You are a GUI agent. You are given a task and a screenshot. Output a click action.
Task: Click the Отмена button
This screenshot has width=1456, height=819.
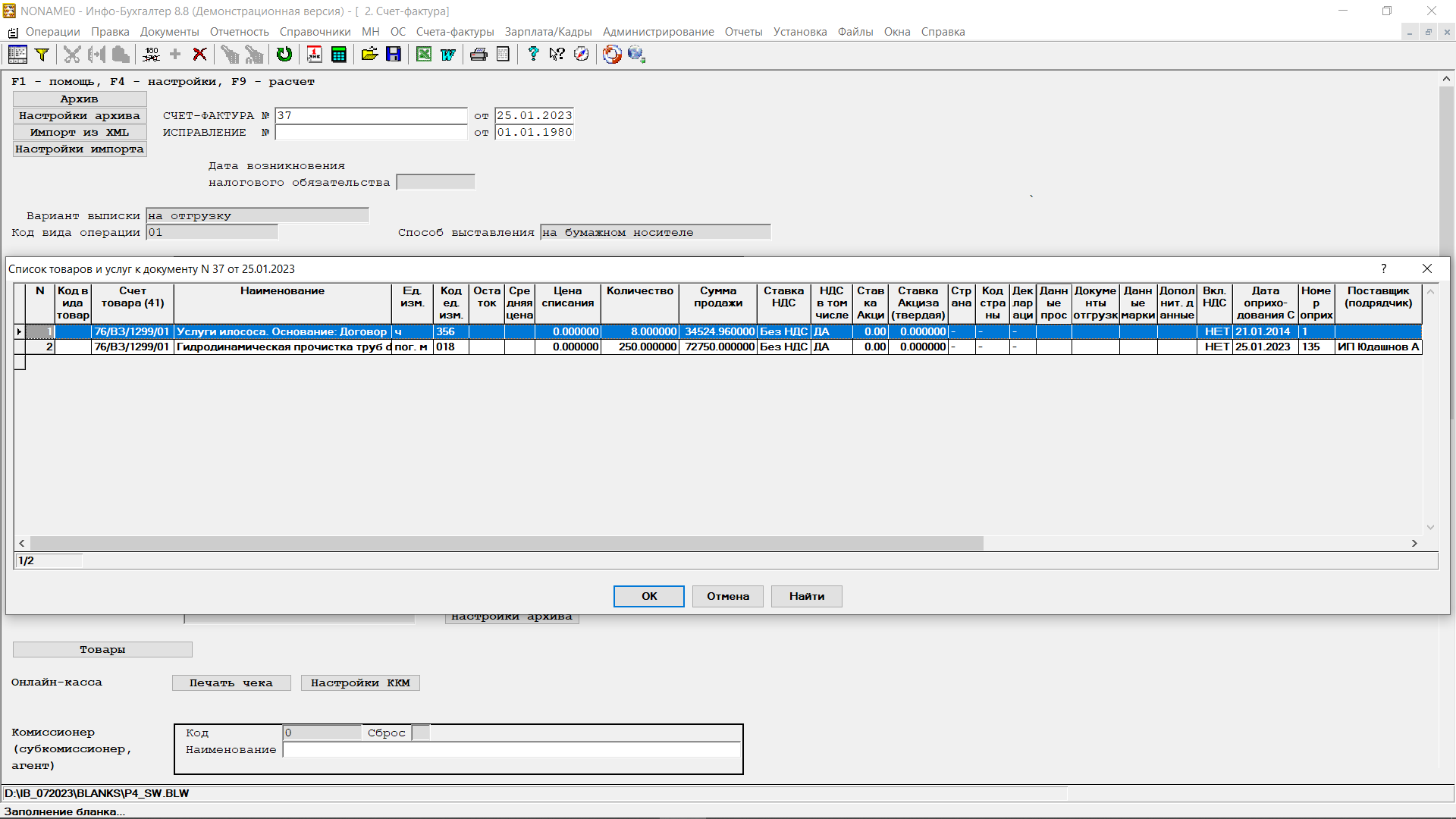pyautogui.click(x=728, y=596)
